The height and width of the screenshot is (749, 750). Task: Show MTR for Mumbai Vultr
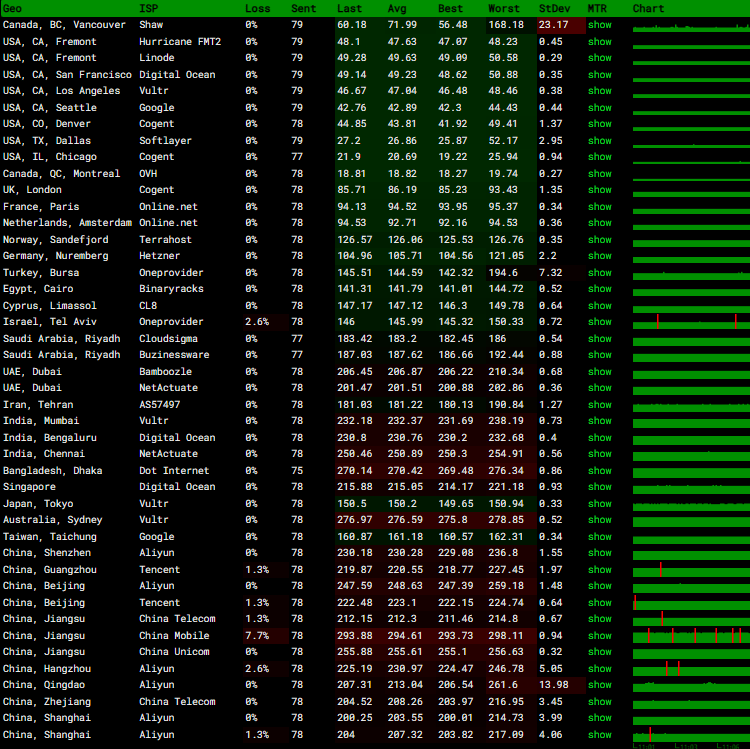pyautogui.click(x=600, y=421)
